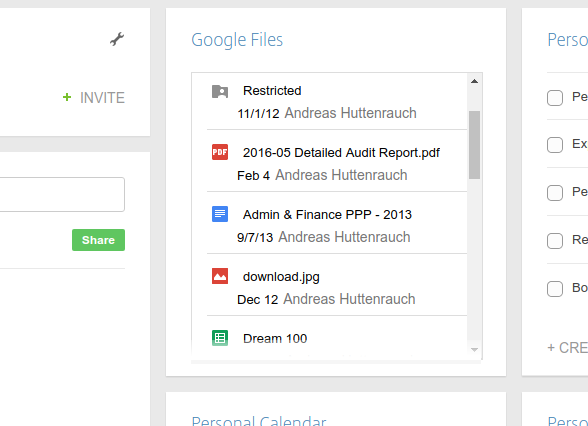Open the Personal Calendar panel heading
Viewport: 588px width, 426px height.
(259, 421)
